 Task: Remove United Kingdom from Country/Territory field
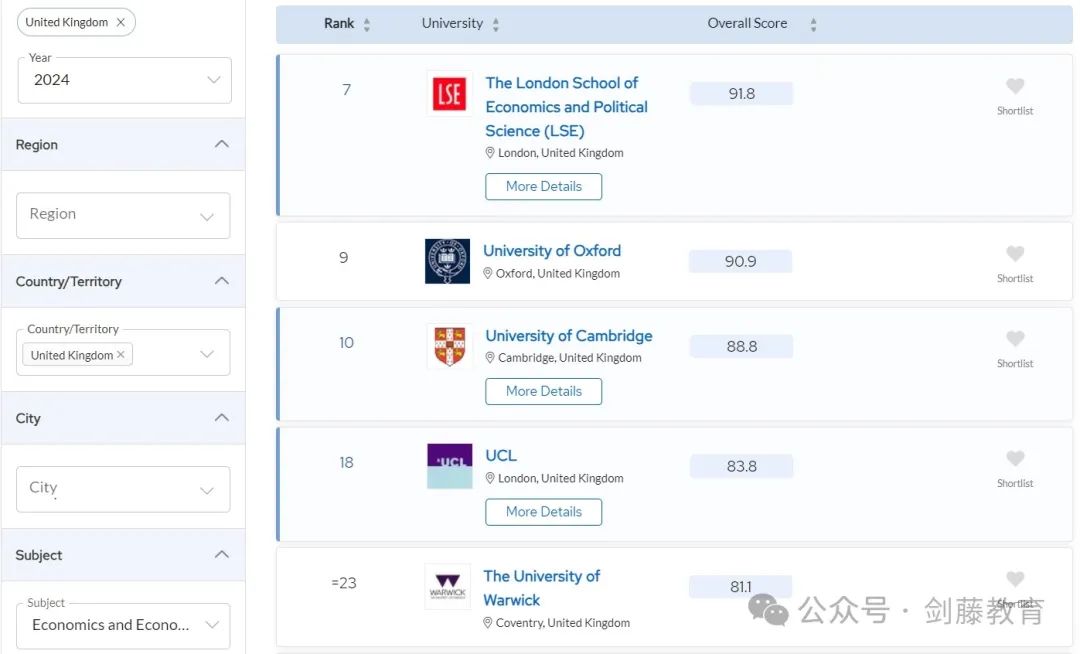click(x=121, y=355)
